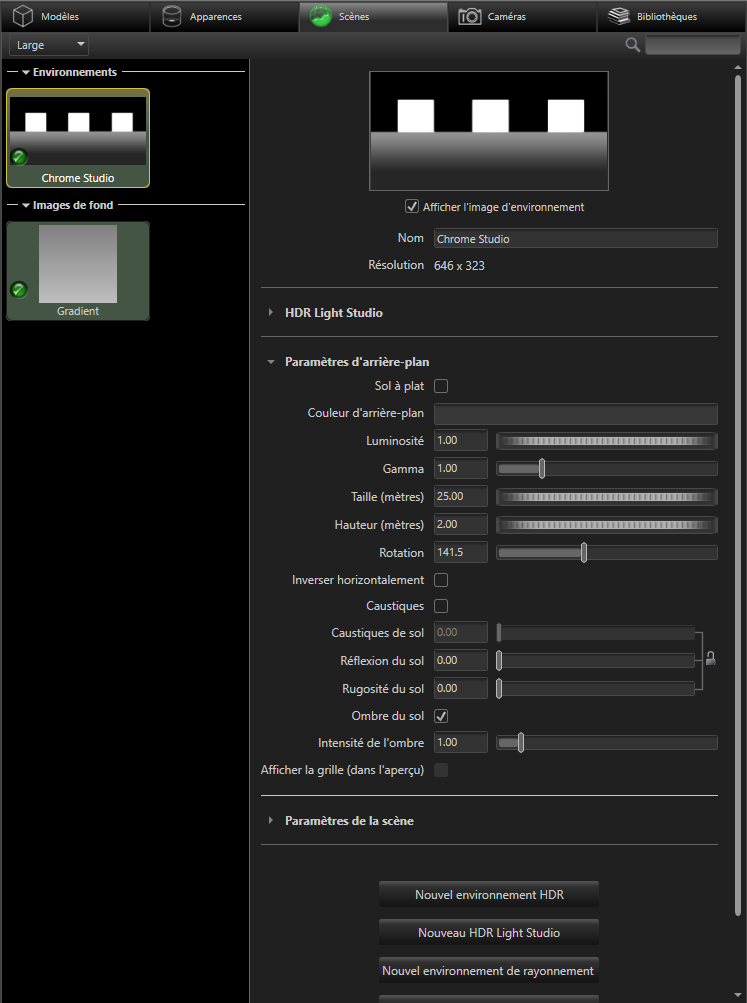The width and height of the screenshot is (747, 1003).
Task: Click the search magnifier icon
Action: click(633, 45)
